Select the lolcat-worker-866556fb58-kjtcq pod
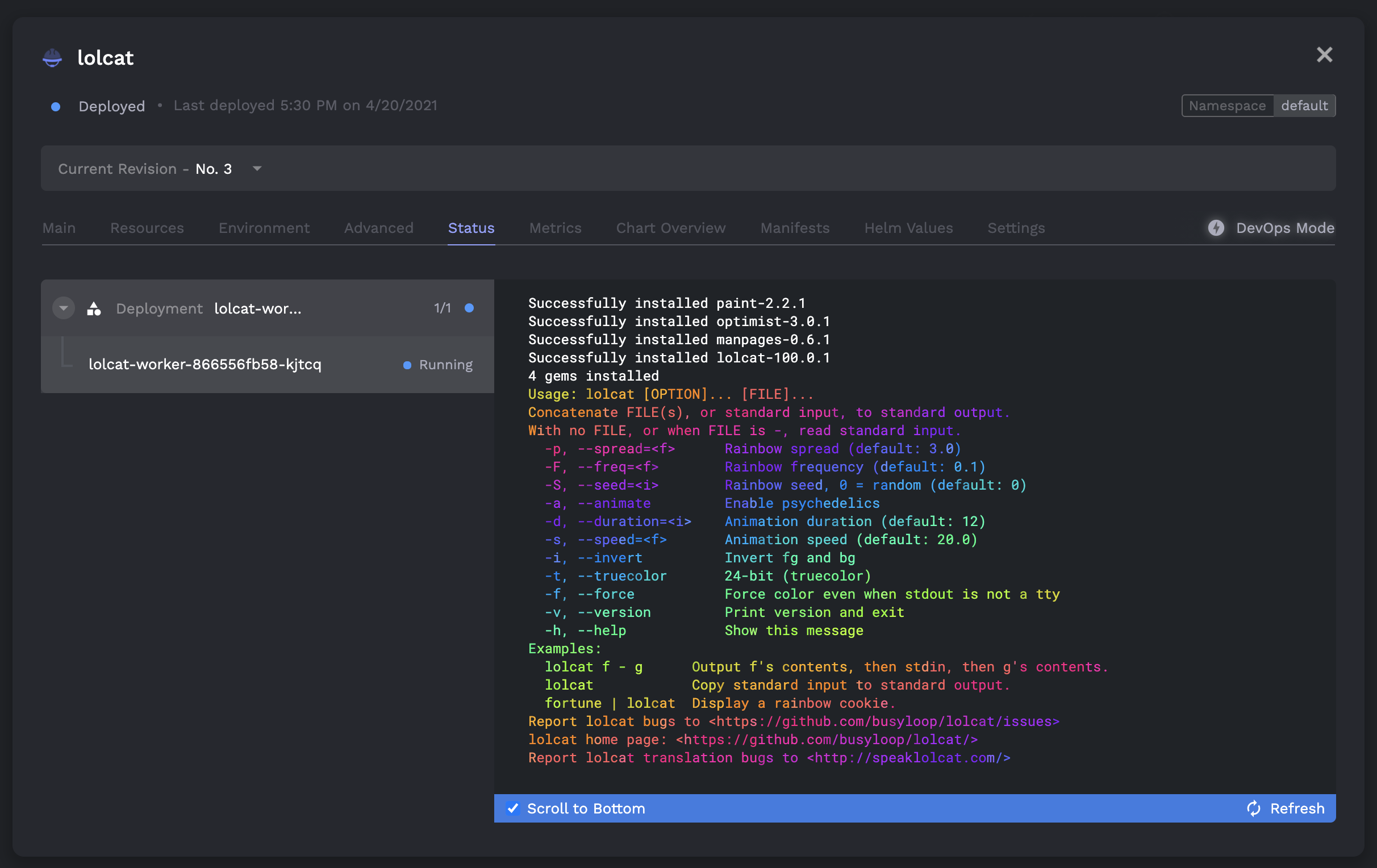Screen dimensions: 1377x868 (x=205, y=364)
